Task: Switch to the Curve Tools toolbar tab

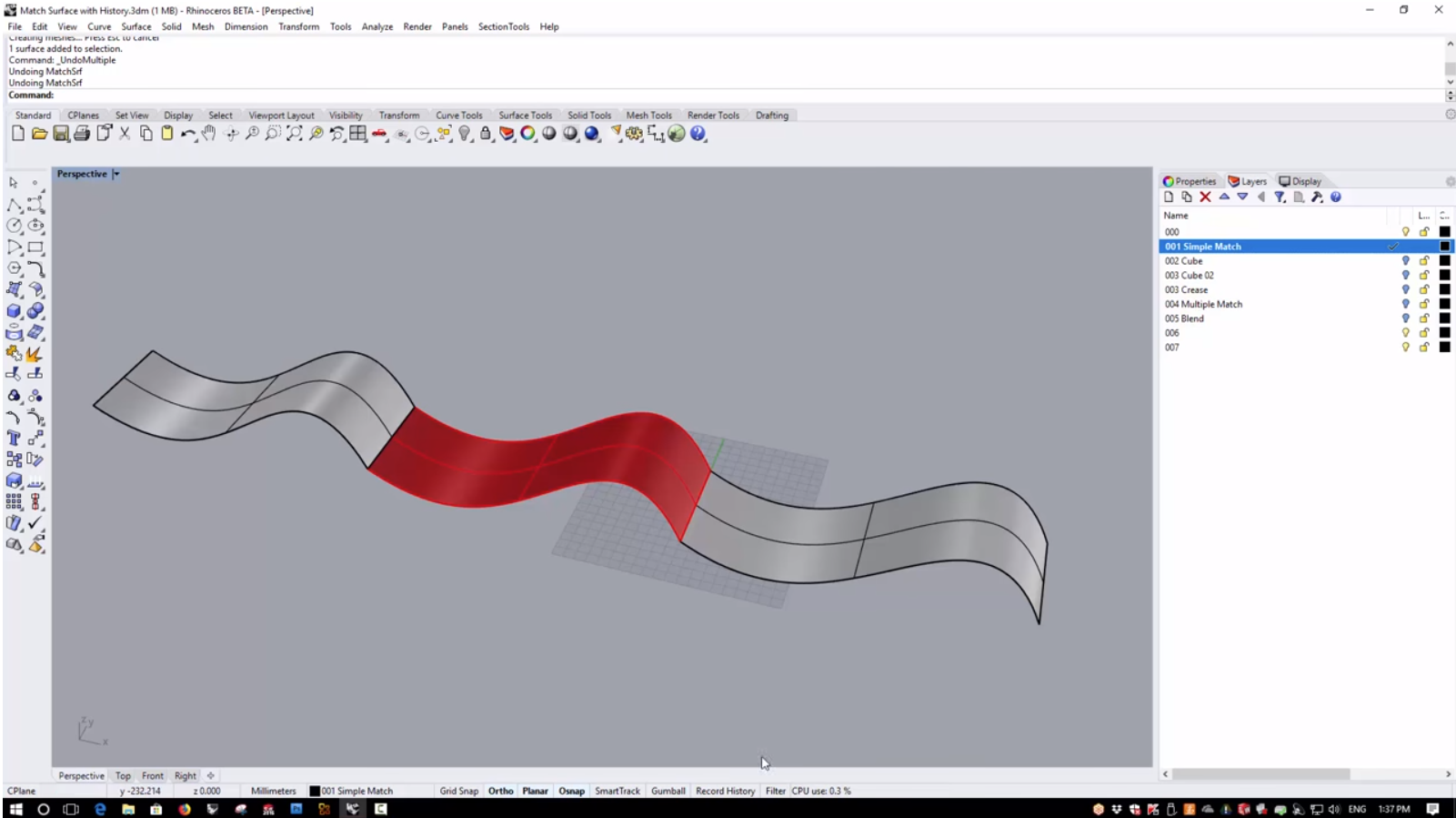Action: (x=459, y=116)
